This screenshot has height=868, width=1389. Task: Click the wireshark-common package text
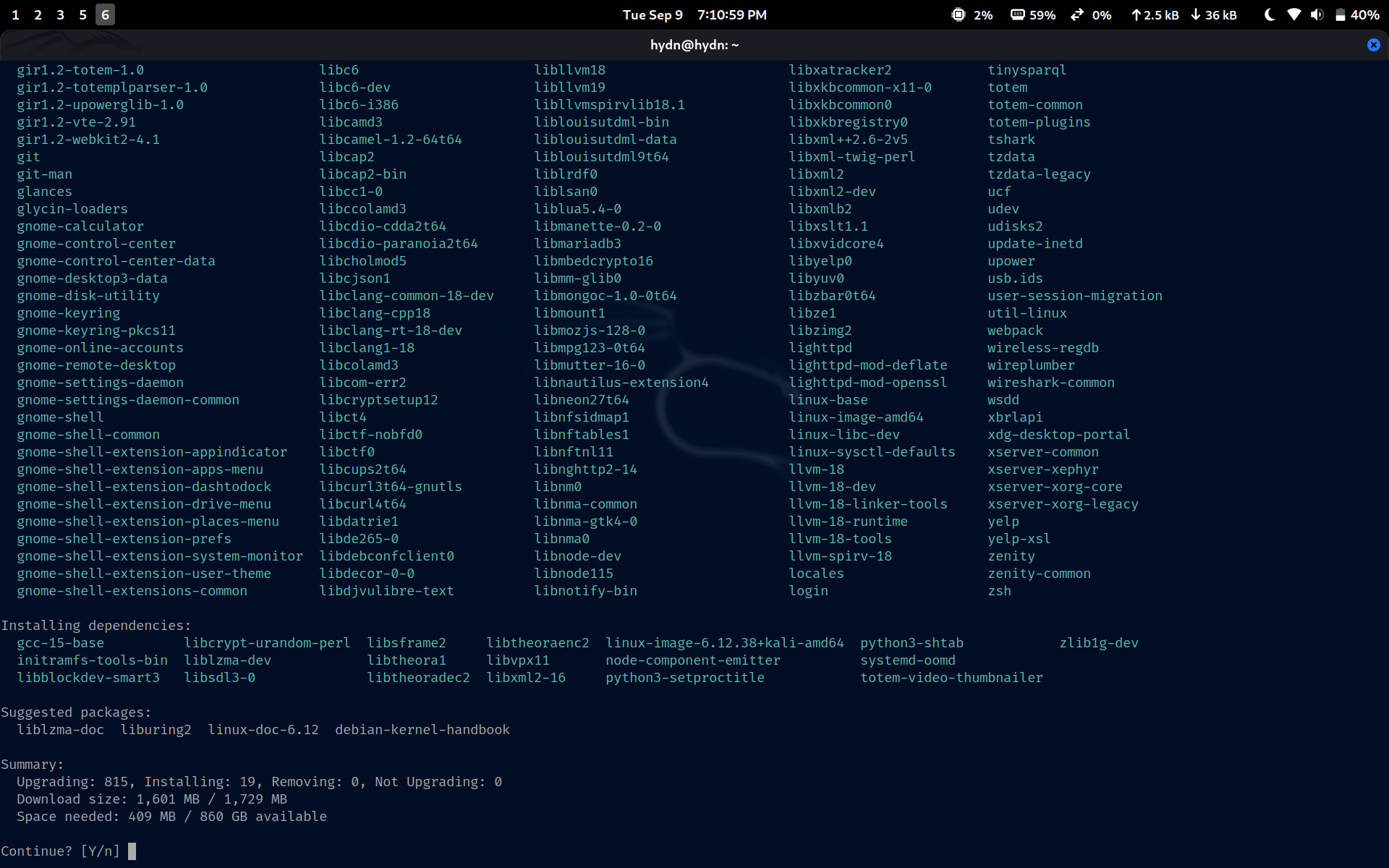[1050, 383]
